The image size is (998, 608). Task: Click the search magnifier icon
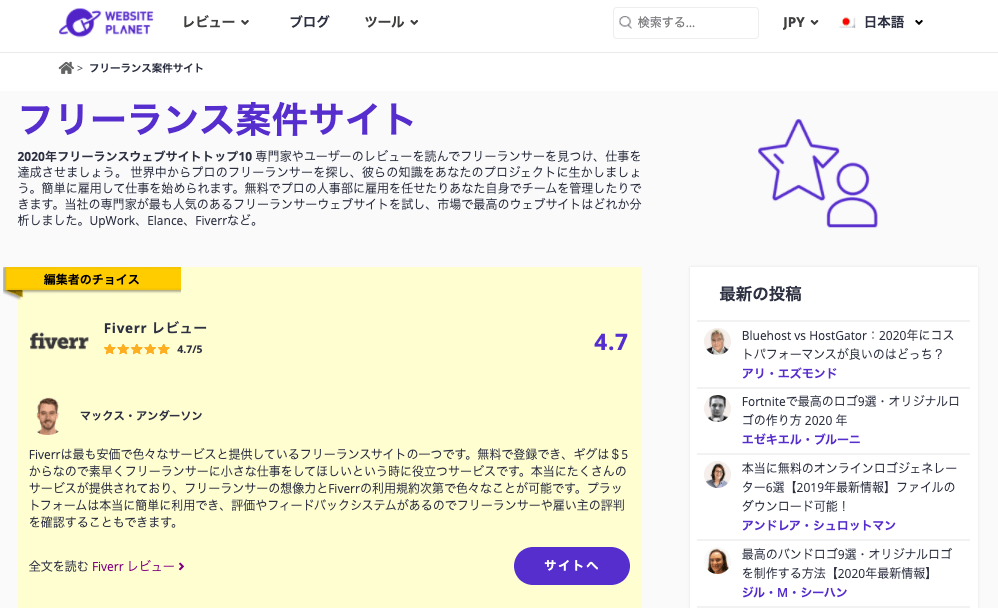coord(626,22)
